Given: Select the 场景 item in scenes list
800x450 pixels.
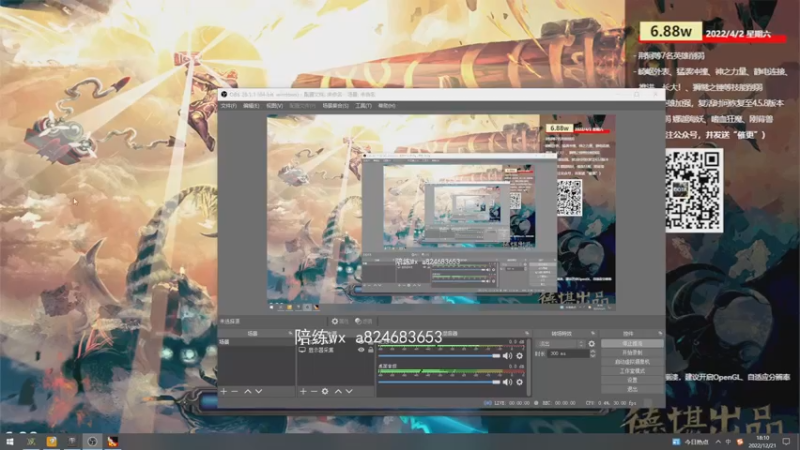Looking at the screenshot, I should coord(257,342).
